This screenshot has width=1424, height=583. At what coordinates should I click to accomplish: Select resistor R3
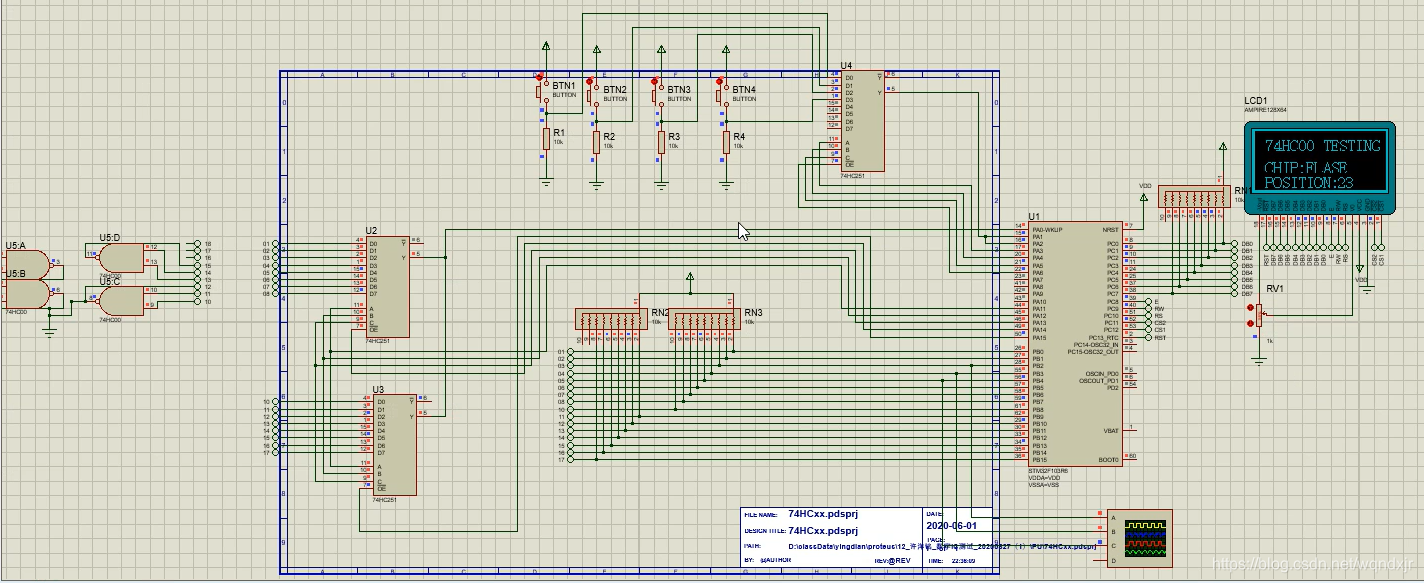click(x=661, y=143)
